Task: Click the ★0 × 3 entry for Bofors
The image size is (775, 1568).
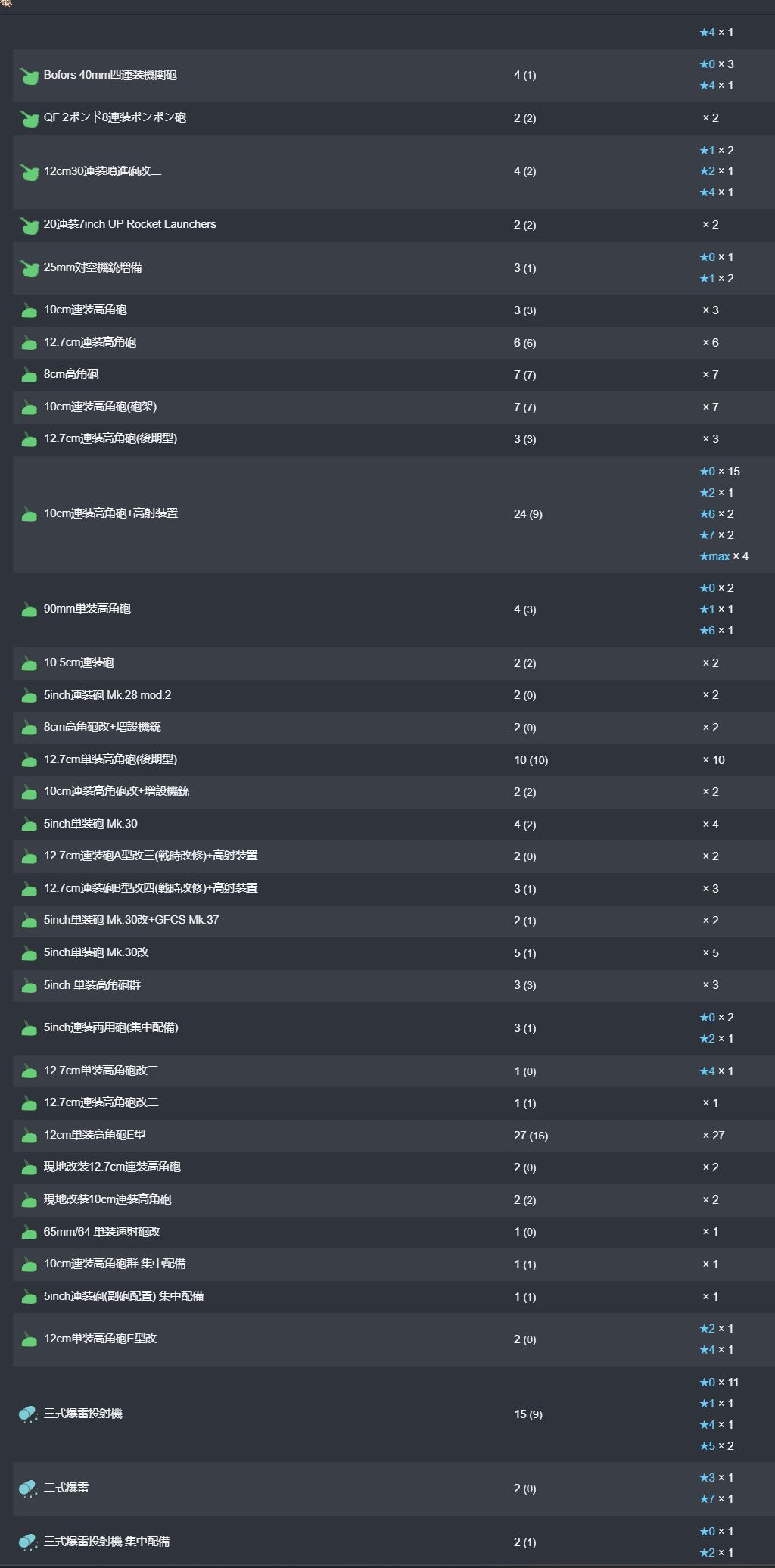Action: coord(717,64)
